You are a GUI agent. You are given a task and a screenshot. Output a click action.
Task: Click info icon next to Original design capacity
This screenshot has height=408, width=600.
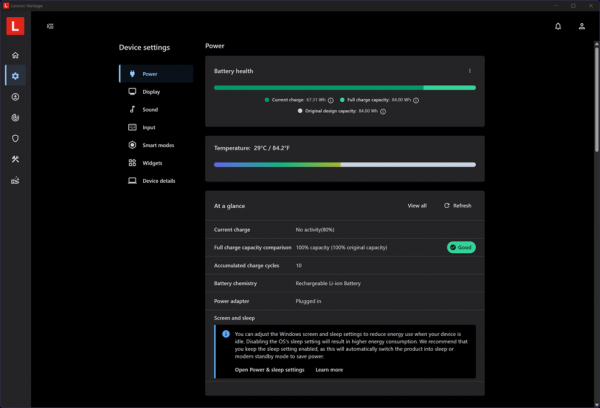(x=383, y=111)
